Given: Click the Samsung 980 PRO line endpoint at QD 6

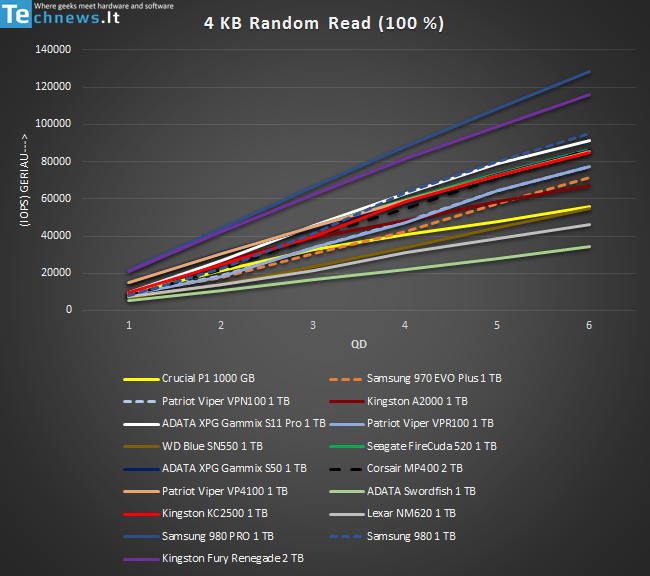Looking at the screenshot, I should pyautogui.click(x=589, y=72).
